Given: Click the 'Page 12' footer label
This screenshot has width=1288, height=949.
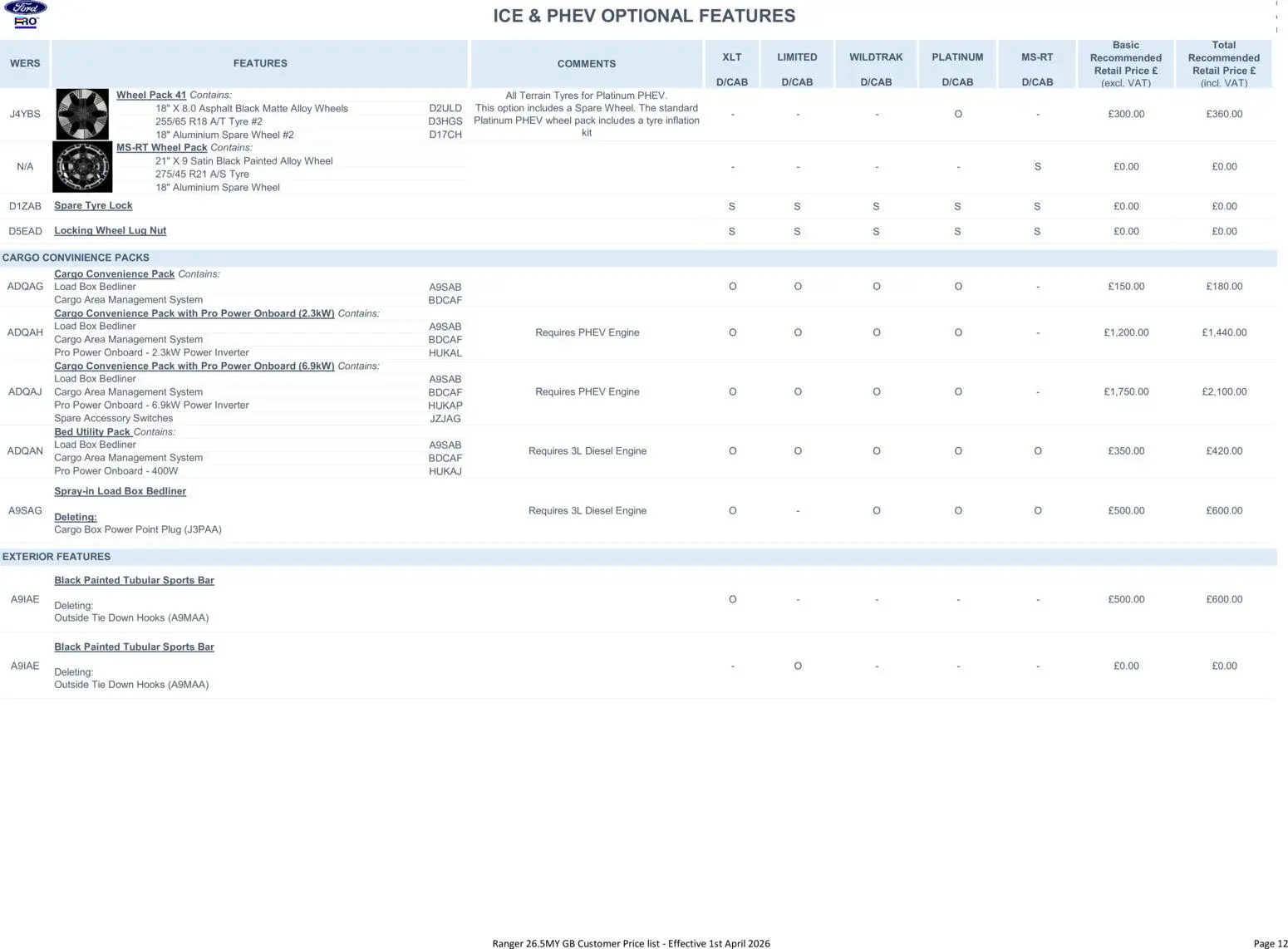Looking at the screenshot, I should pyautogui.click(x=1271, y=943).
